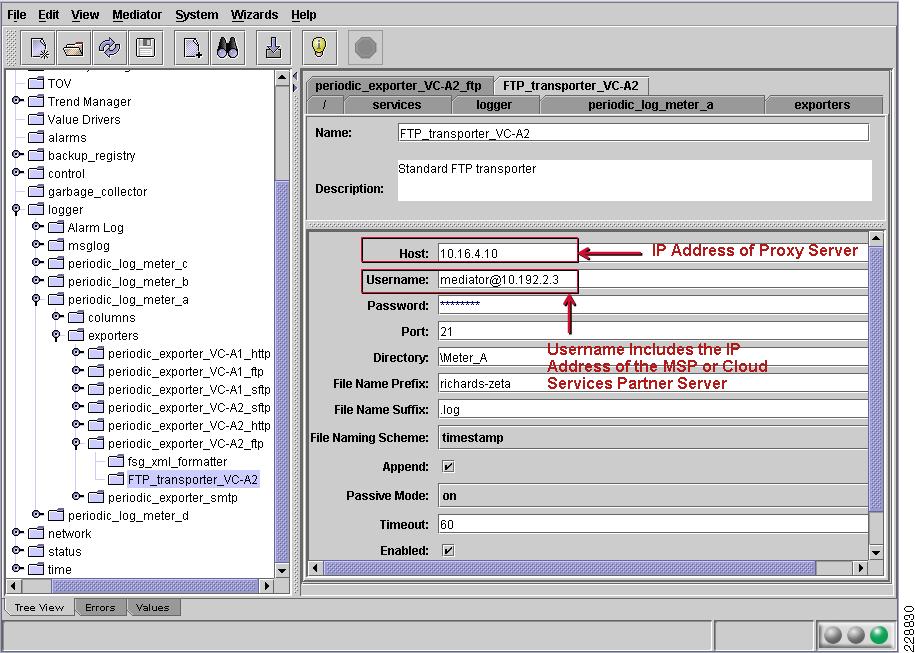Toggle the Append checkbox
915x653 pixels.
pos(448,467)
